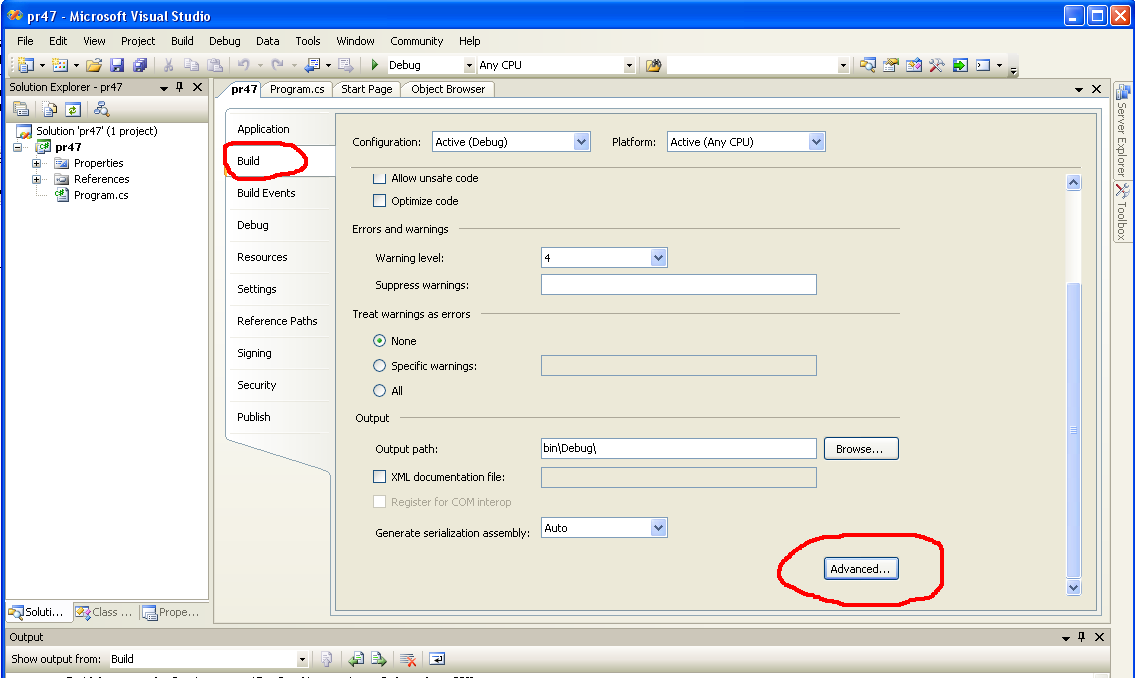Viewport: 1135px width, 678px height.
Task: Click the Find in Files toolbar icon
Action: [654, 65]
